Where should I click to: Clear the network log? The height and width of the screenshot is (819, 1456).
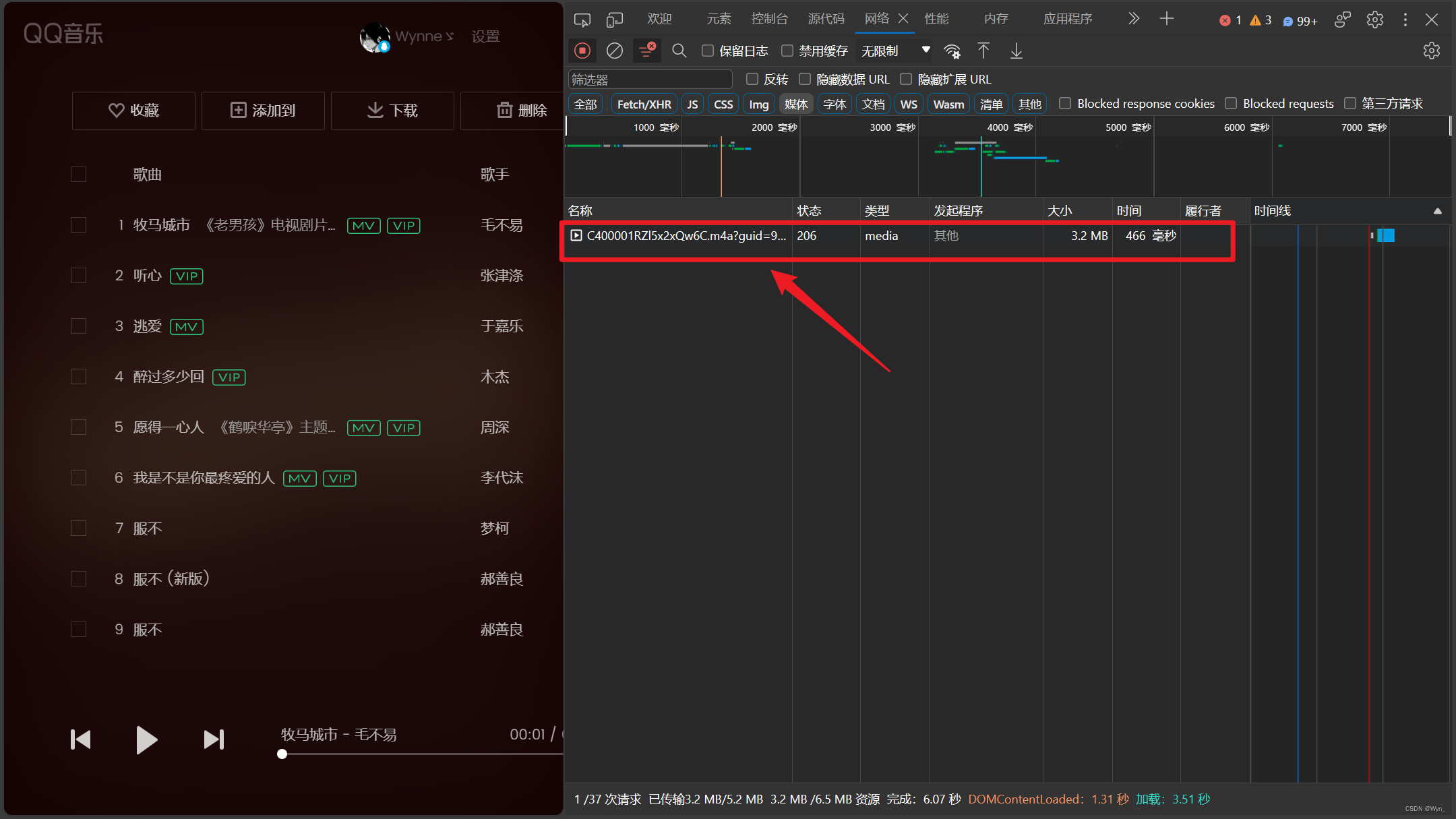pyautogui.click(x=614, y=51)
